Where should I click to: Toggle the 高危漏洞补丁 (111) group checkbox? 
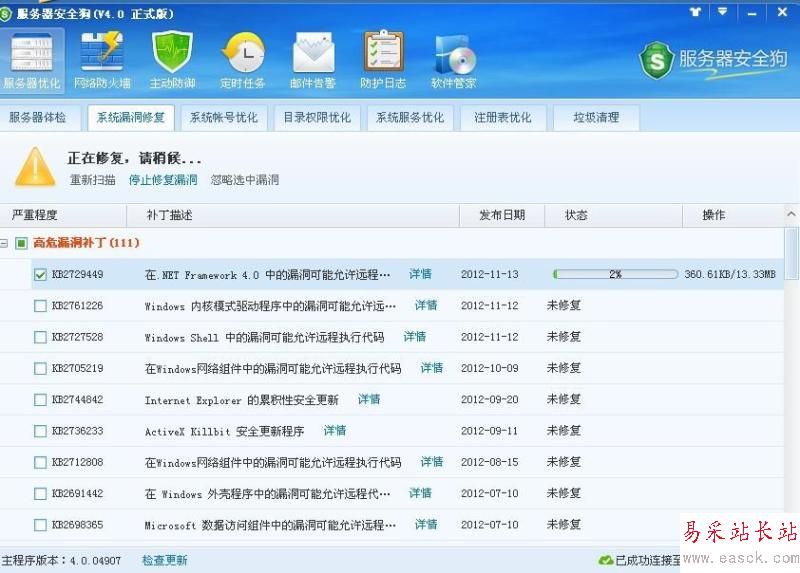tap(21, 243)
